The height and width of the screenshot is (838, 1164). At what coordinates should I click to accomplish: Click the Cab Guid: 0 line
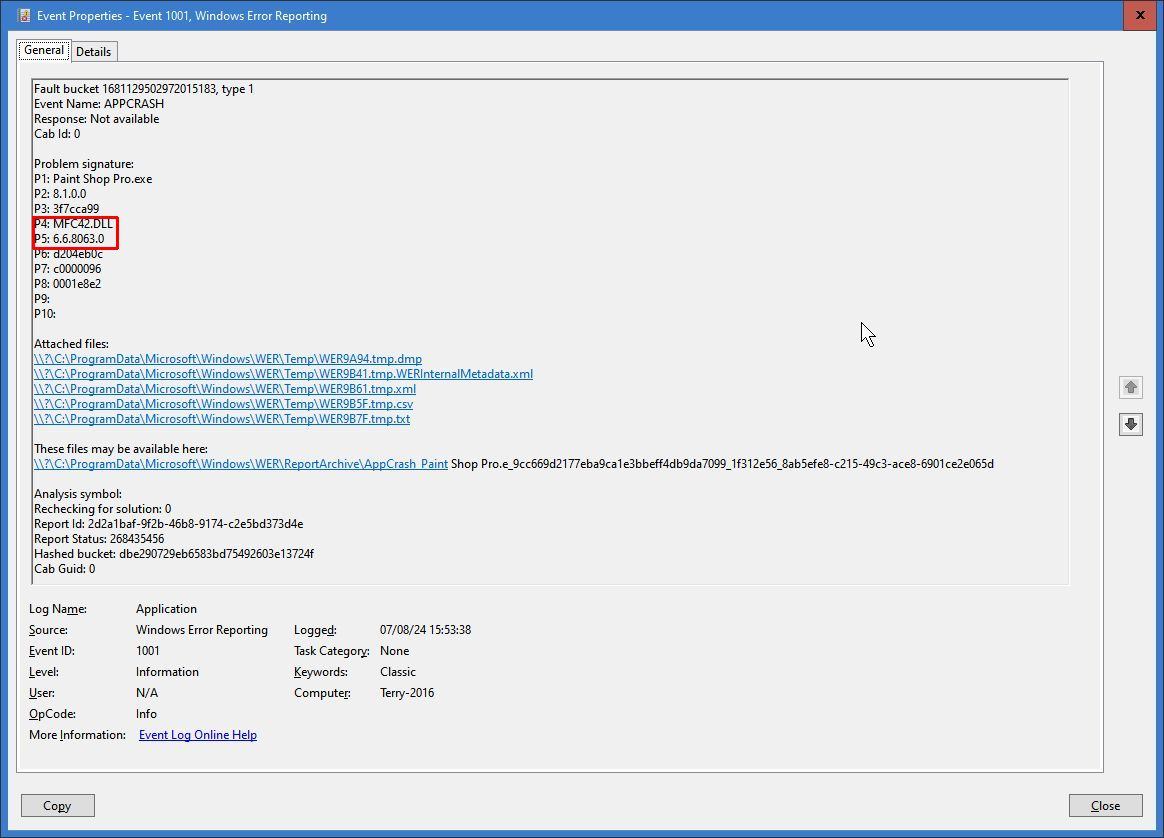[65, 569]
